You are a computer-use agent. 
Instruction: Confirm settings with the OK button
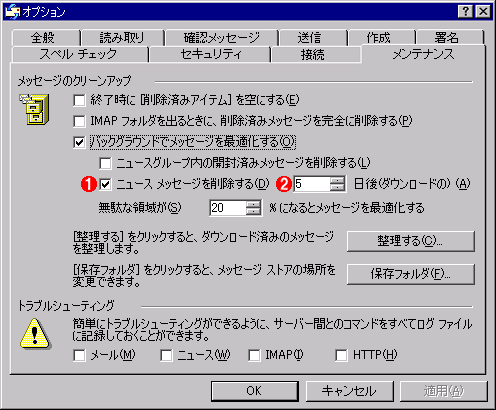pos(255,391)
